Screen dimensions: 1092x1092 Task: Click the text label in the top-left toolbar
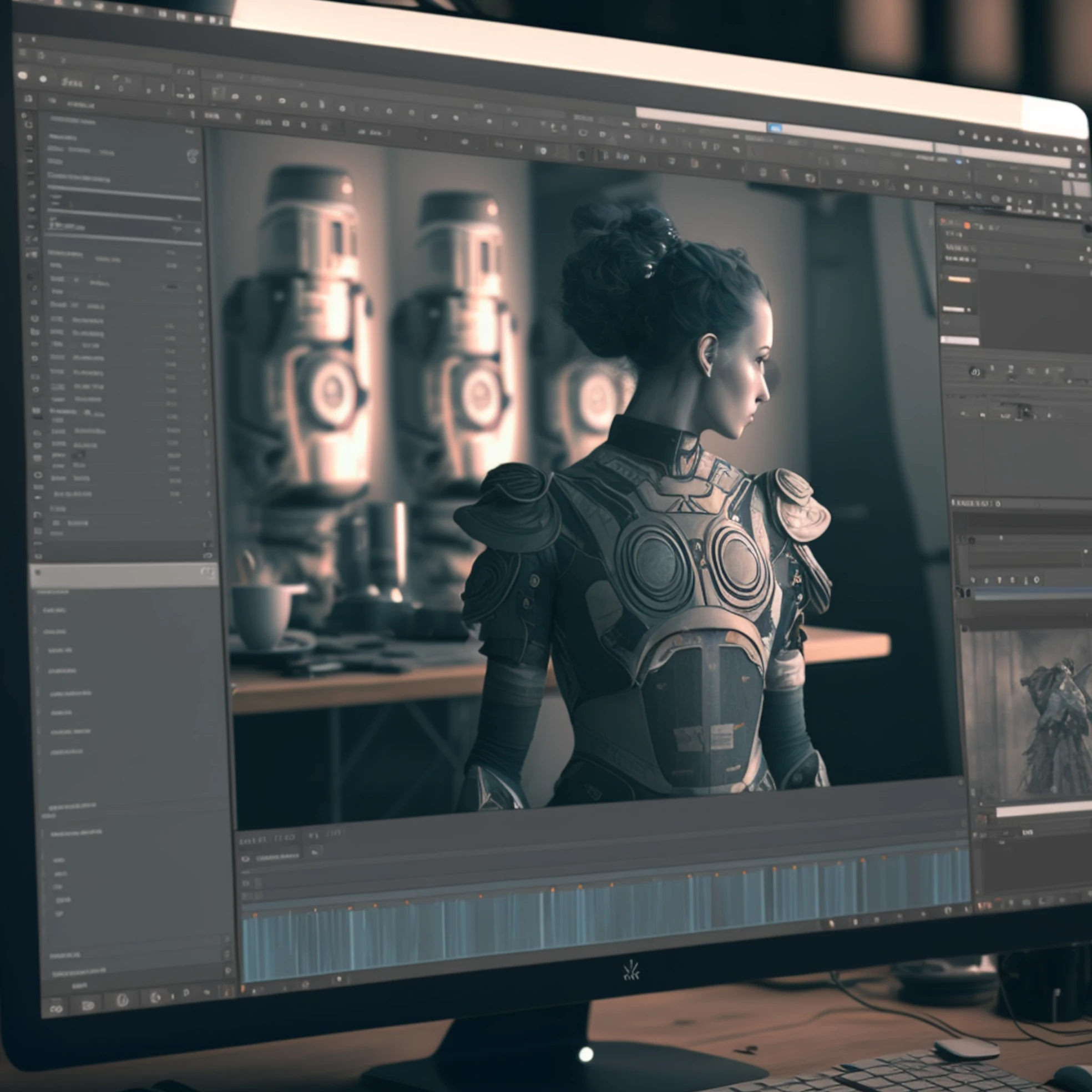click(72, 83)
